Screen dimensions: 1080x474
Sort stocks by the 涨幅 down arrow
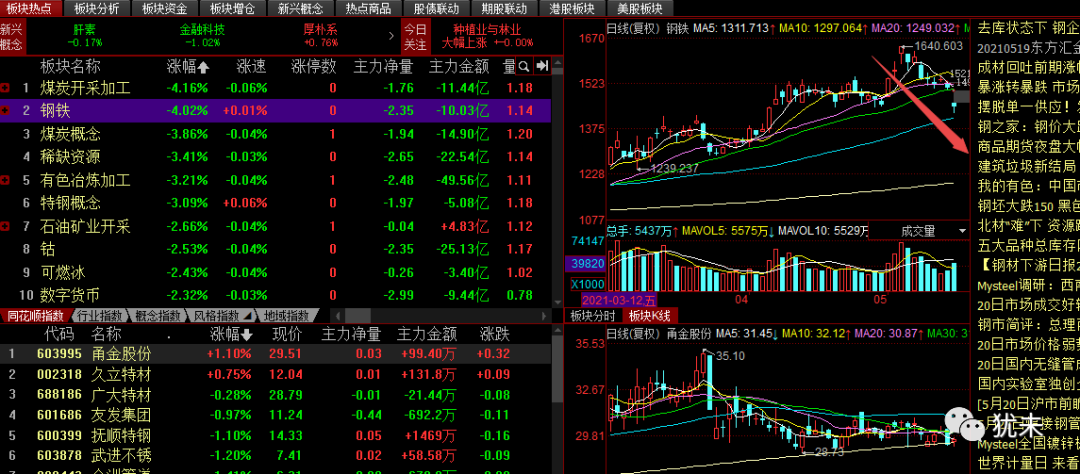click(x=246, y=335)
